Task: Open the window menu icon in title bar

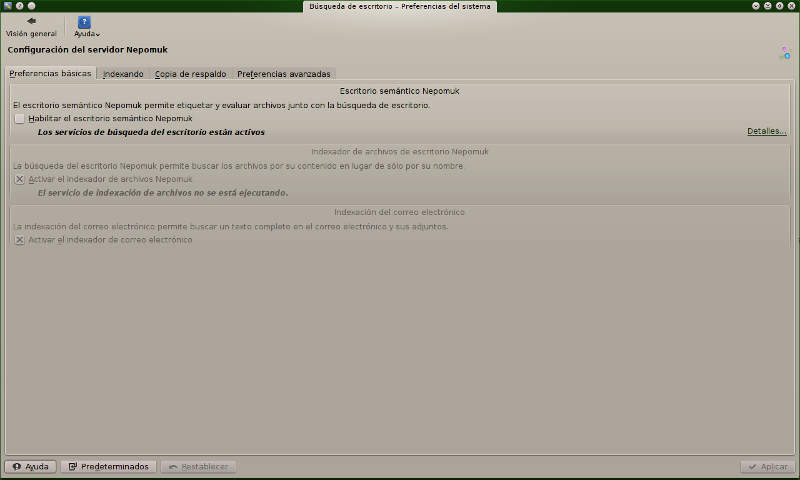Action: 8,6
